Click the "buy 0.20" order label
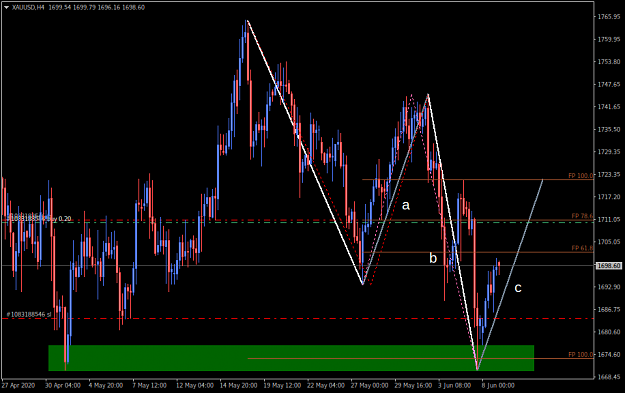Viewport: 625px width, 393px height. point(59,218)
